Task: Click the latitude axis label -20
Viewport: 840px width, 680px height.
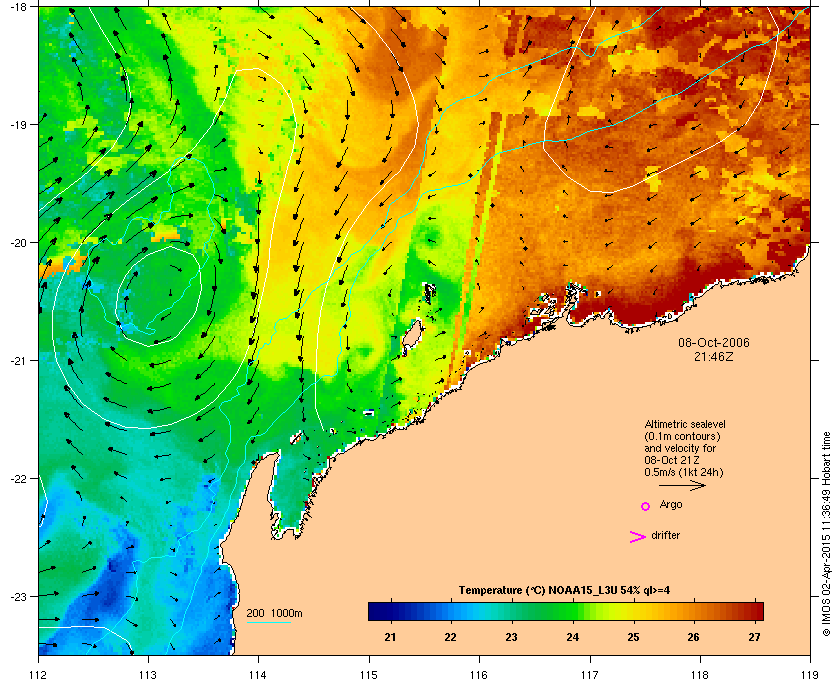Action: (18, 242)
